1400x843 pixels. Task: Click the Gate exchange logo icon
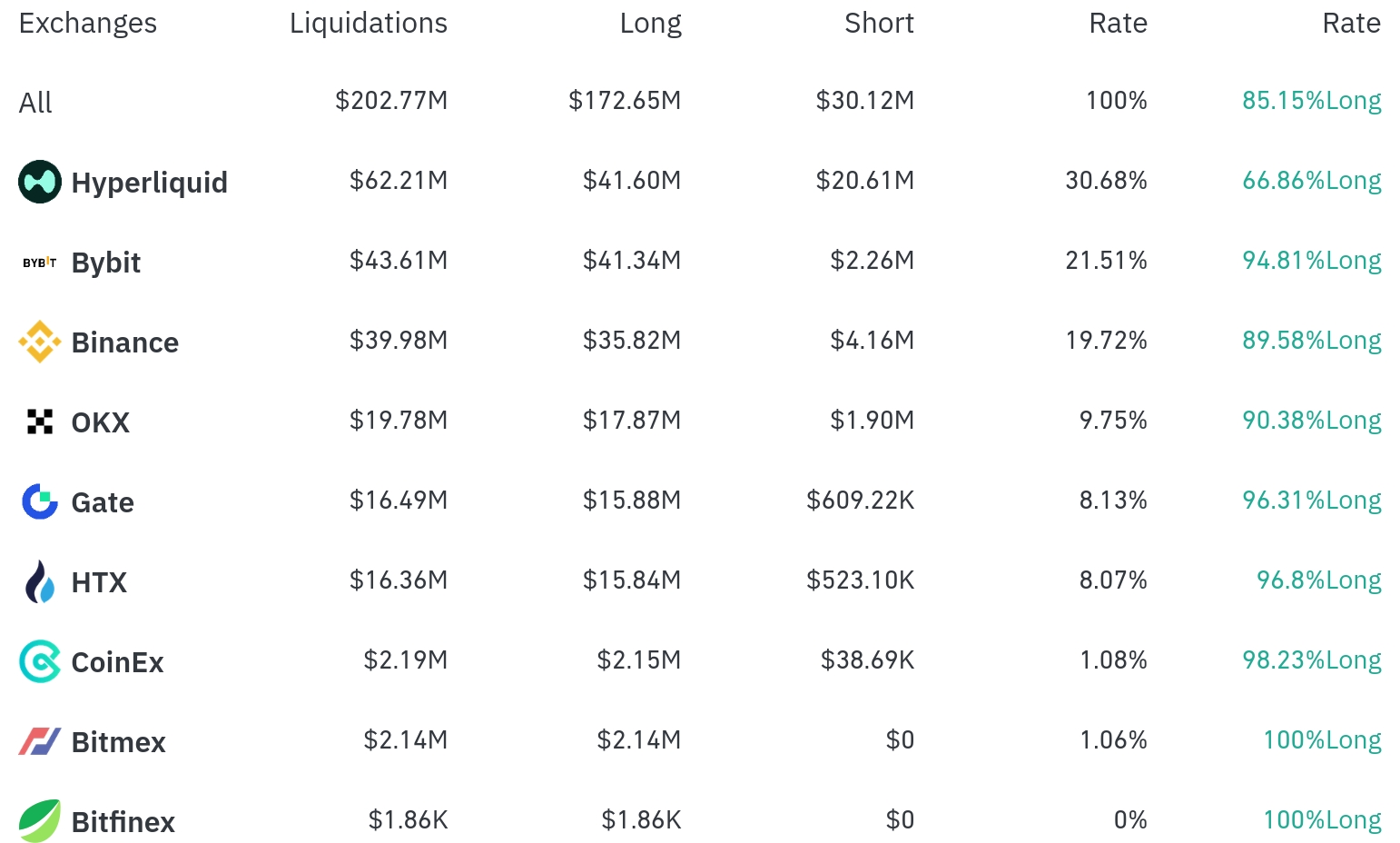40,501
